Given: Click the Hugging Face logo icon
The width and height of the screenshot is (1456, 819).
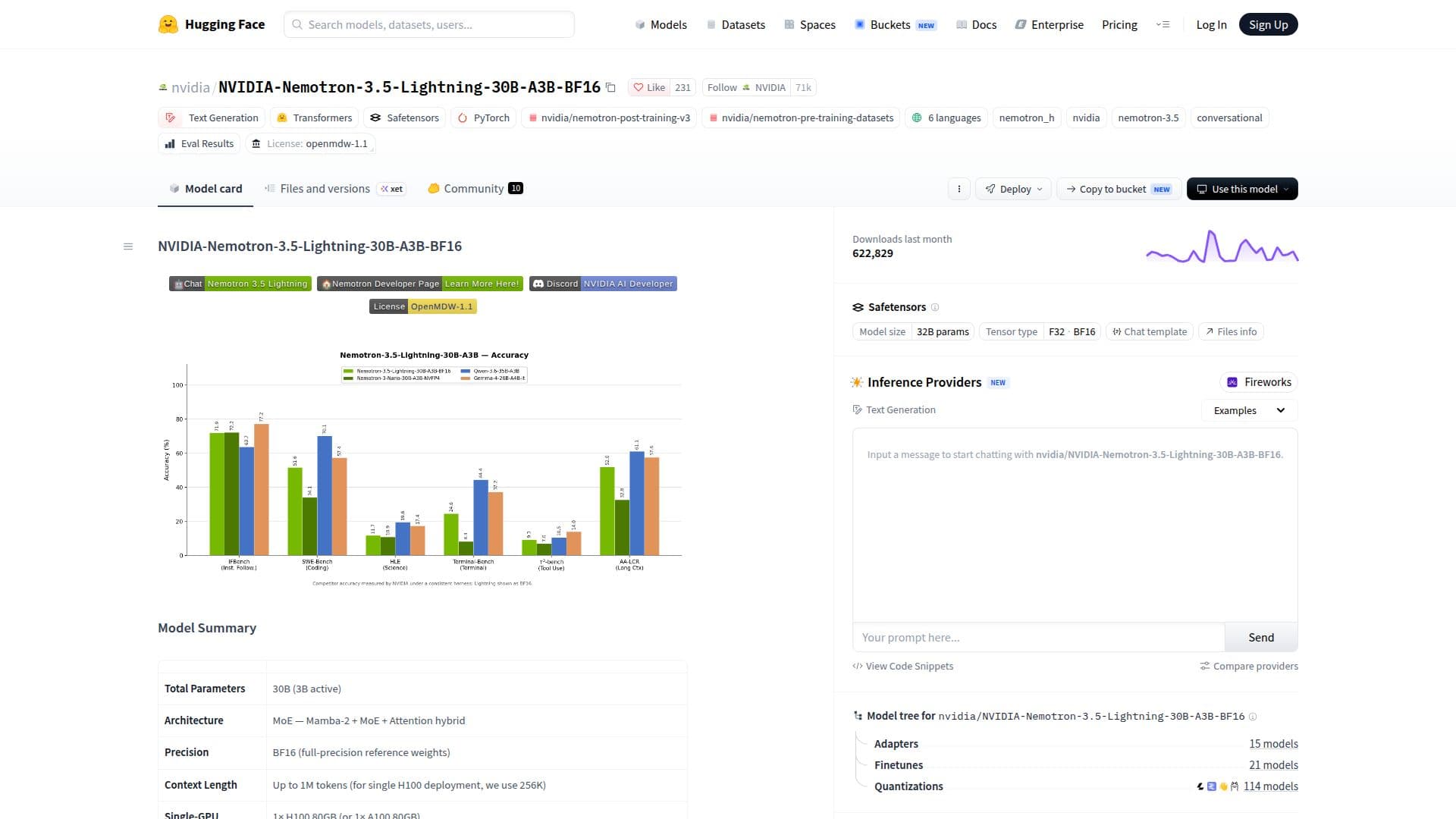Looking at the screenshot, I should (x=168, y=24).
